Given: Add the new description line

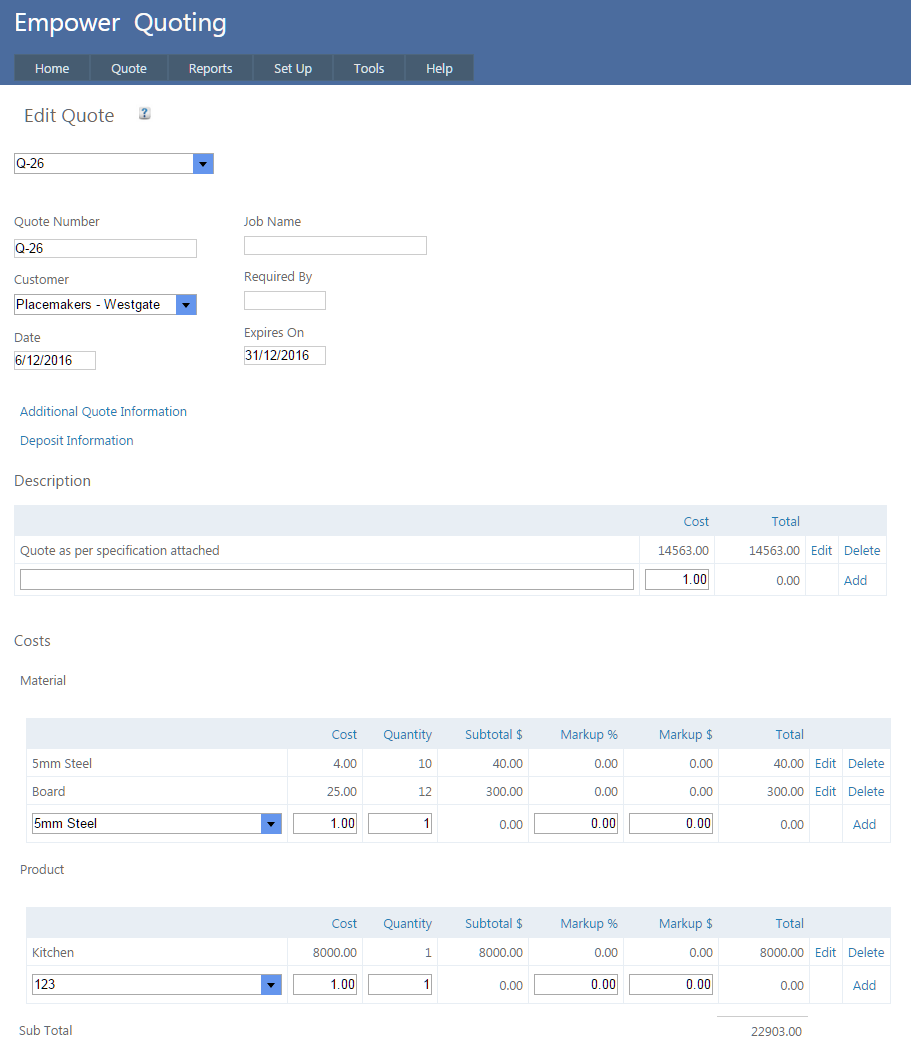Looking at the screenshot, I should click(855, 580).
